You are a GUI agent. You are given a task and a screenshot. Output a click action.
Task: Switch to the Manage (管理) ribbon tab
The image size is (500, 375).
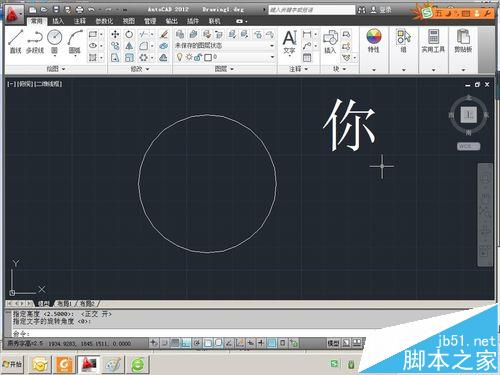pos(150,21)
